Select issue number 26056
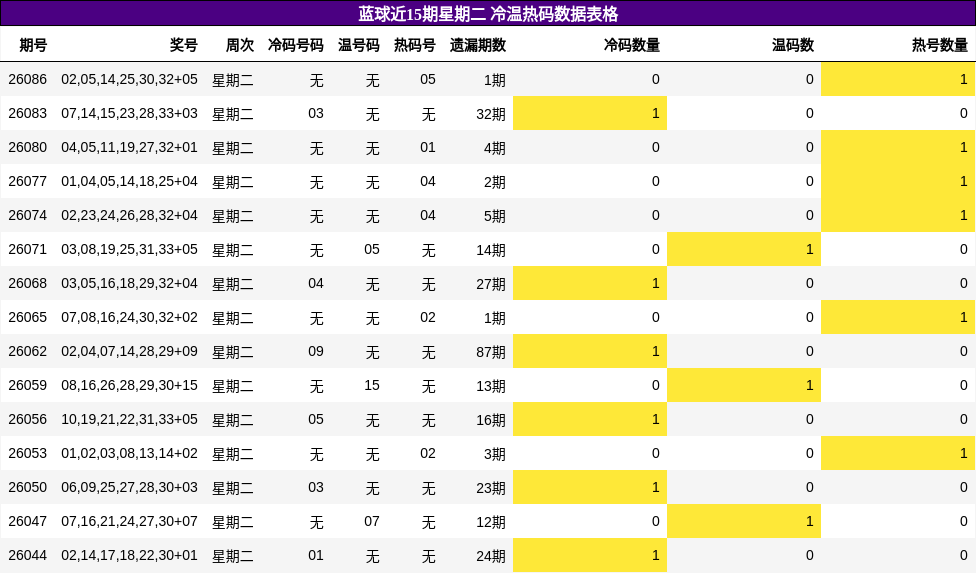976x573 pixels. pyautogui.click(x=27, y=419)
